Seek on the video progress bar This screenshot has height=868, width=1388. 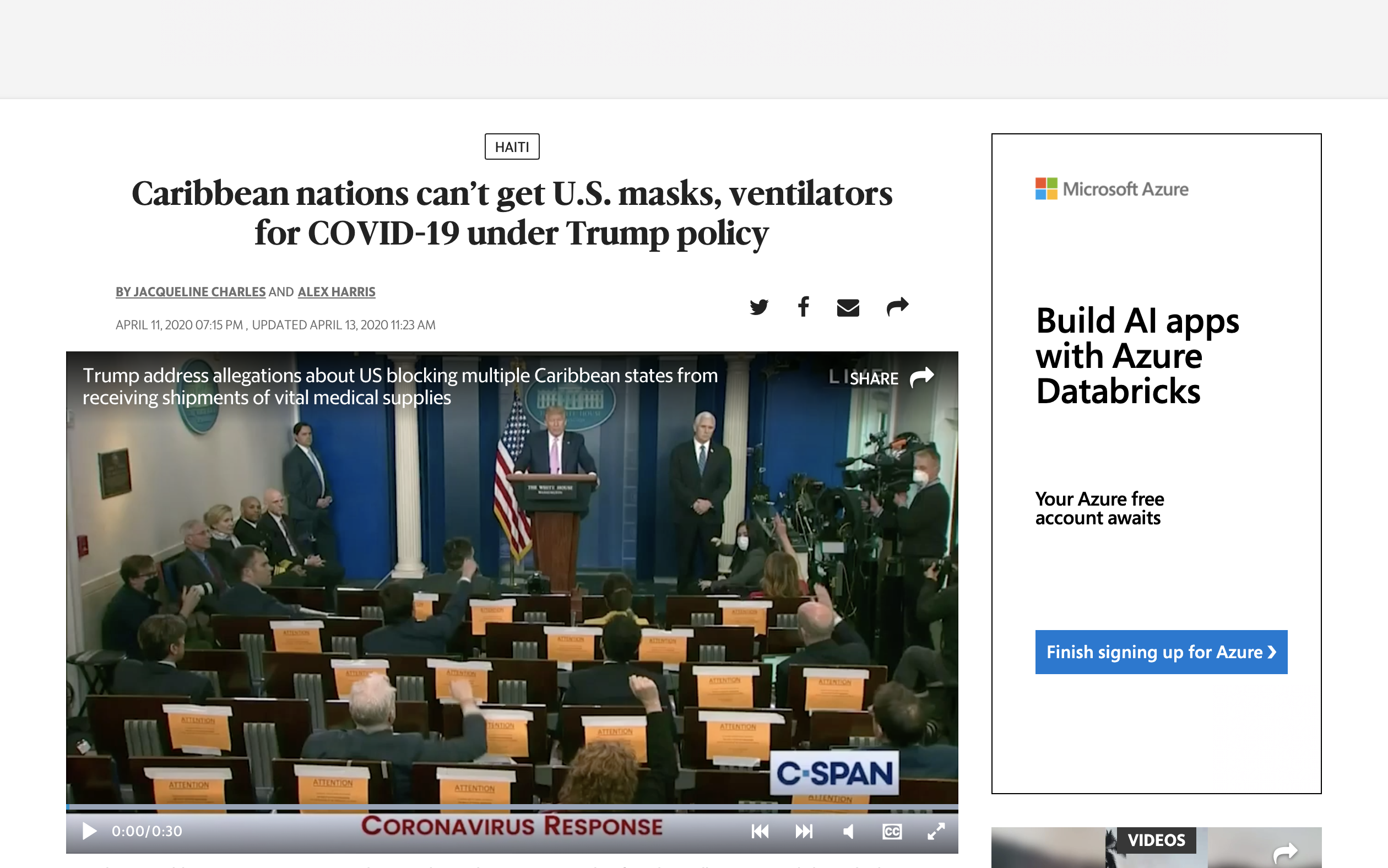[511, 807]
